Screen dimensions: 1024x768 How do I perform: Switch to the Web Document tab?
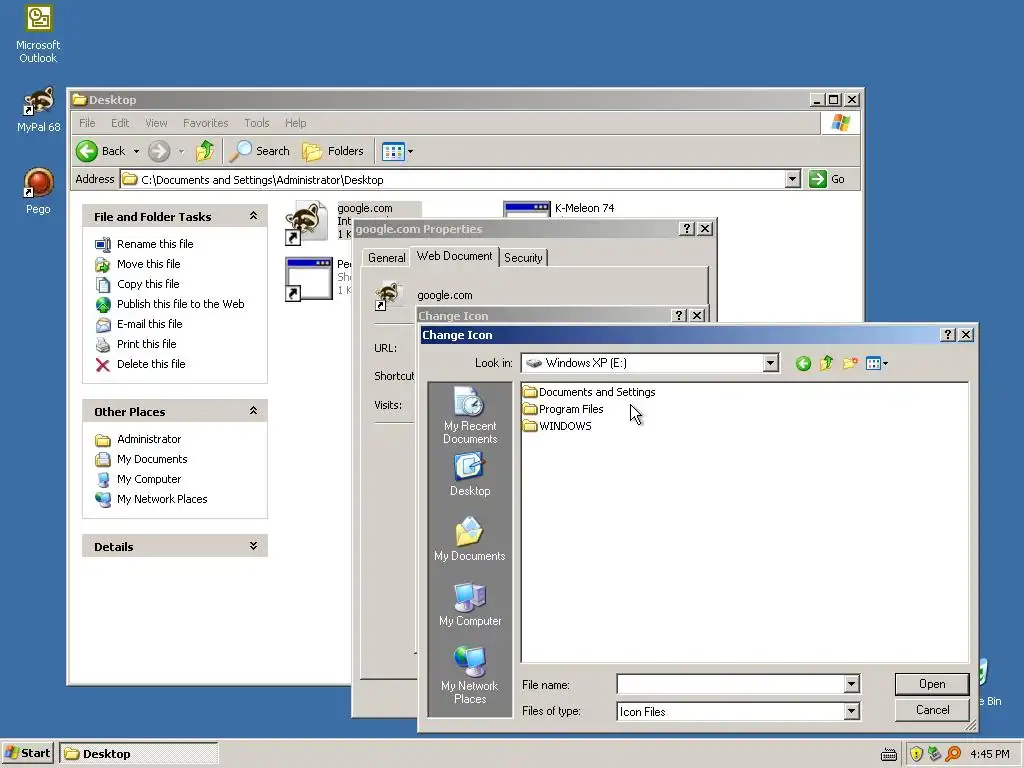point(455,256)
